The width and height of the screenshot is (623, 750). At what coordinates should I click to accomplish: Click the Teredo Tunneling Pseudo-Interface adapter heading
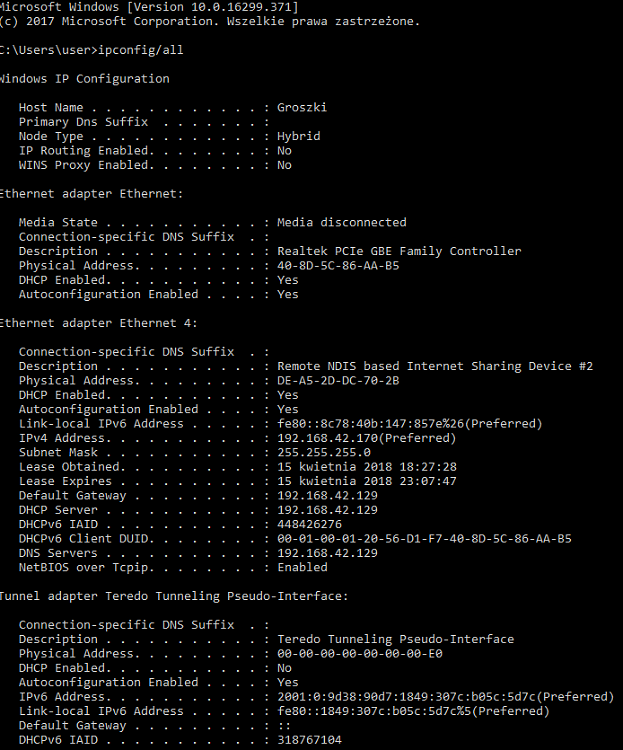click(174, 596)
